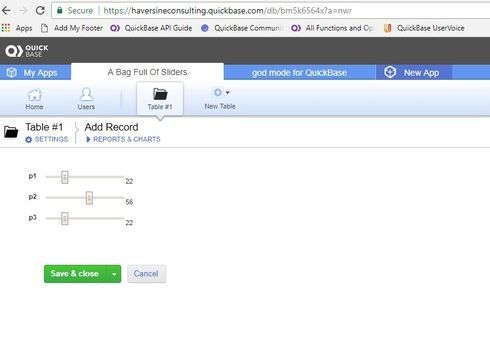This screenshot has width=490, height=363.
Task: Open the New Table dropdown arrow
Action: tap(228, 92)
